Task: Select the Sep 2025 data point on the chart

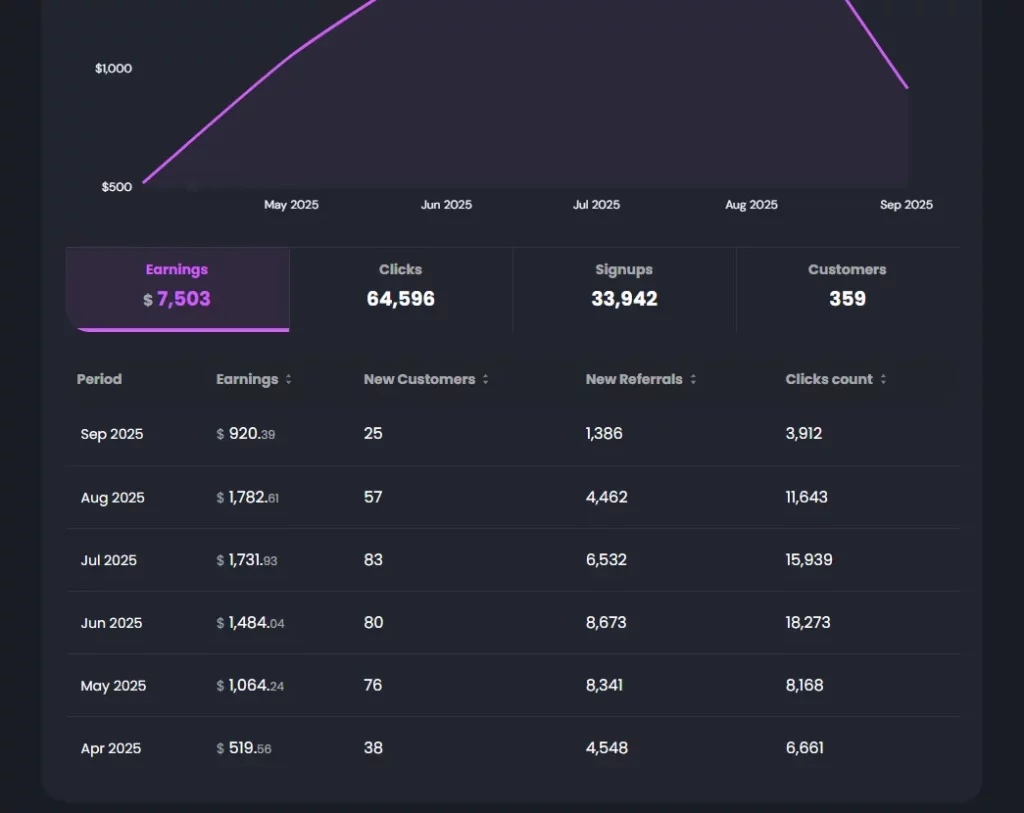Action: pos(906,90)
